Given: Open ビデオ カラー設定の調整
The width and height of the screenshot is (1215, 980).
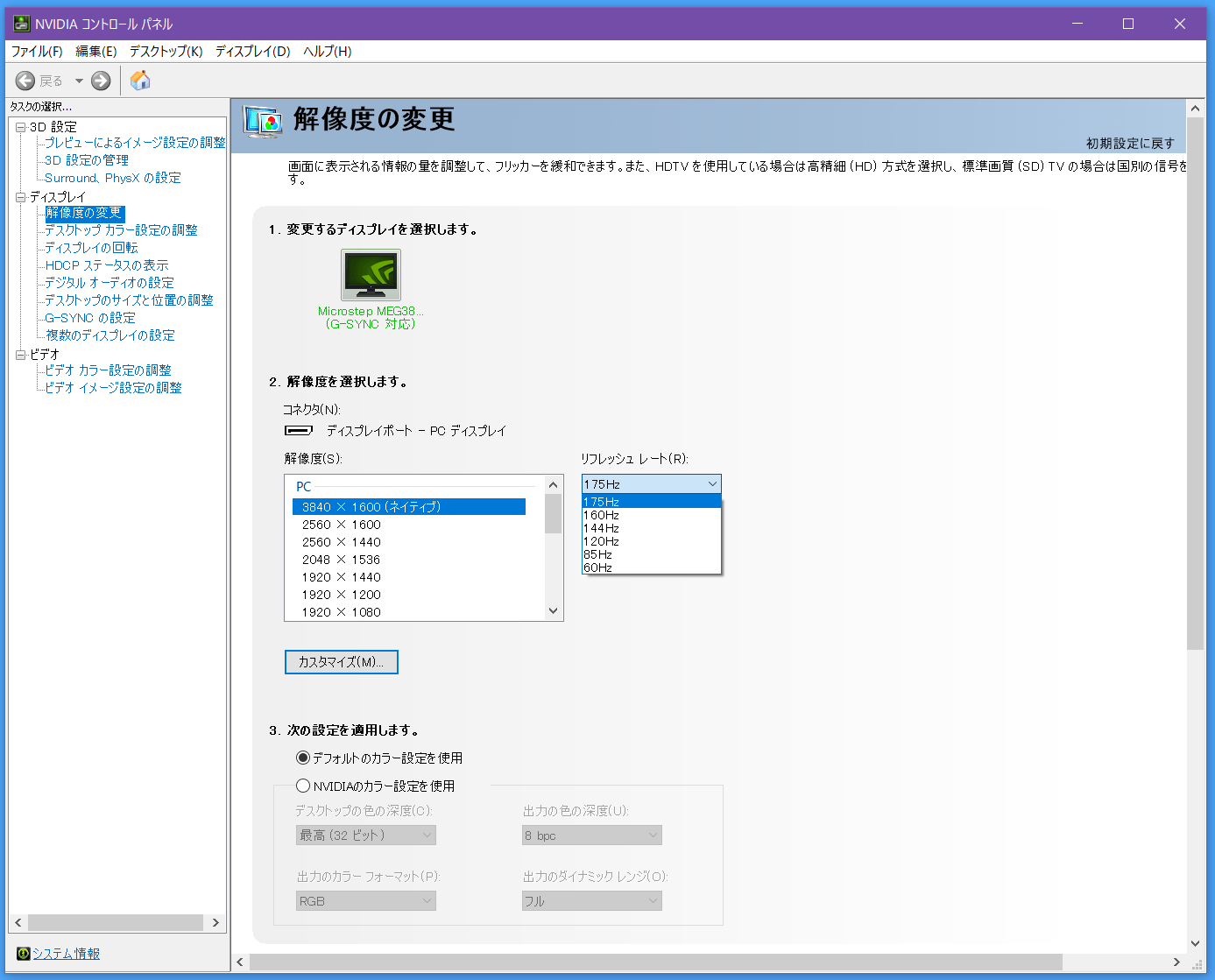Looking at the screenshot, I should (109, 370).
